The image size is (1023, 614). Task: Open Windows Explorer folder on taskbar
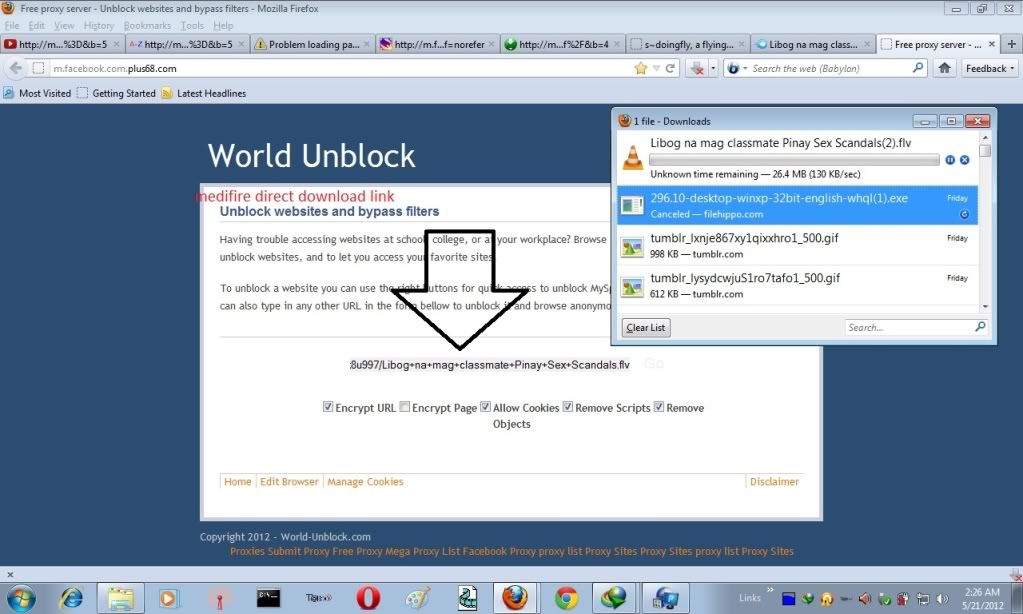click(x=121, y=598)
